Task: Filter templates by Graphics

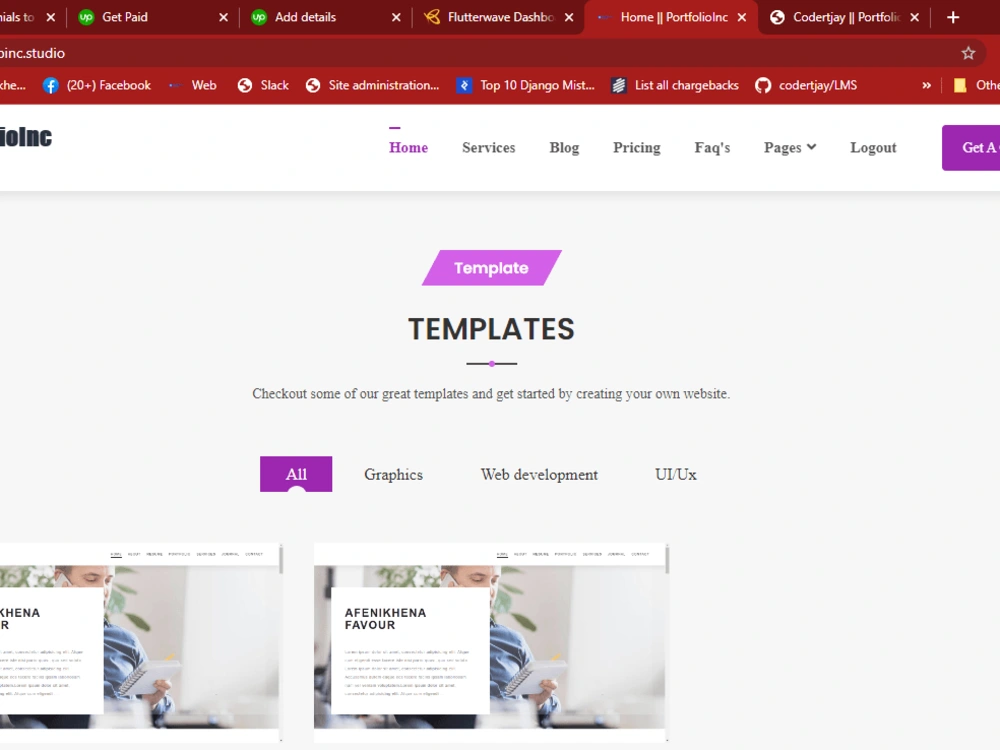Action: coord(393,474)
